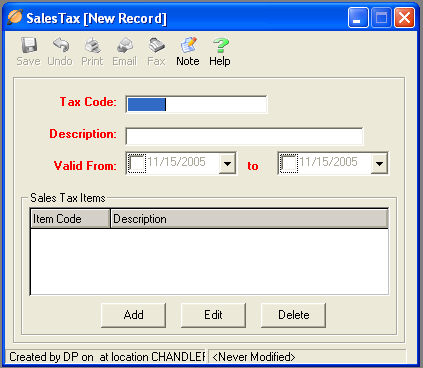Open the Valid From date dropdown arrow
423x368 pixels.
pos(227,163)
